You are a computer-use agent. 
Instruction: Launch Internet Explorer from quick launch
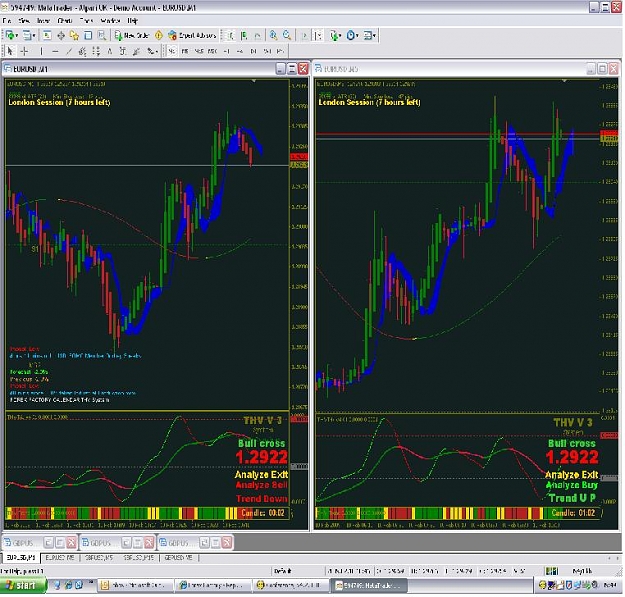click(69, 585)
